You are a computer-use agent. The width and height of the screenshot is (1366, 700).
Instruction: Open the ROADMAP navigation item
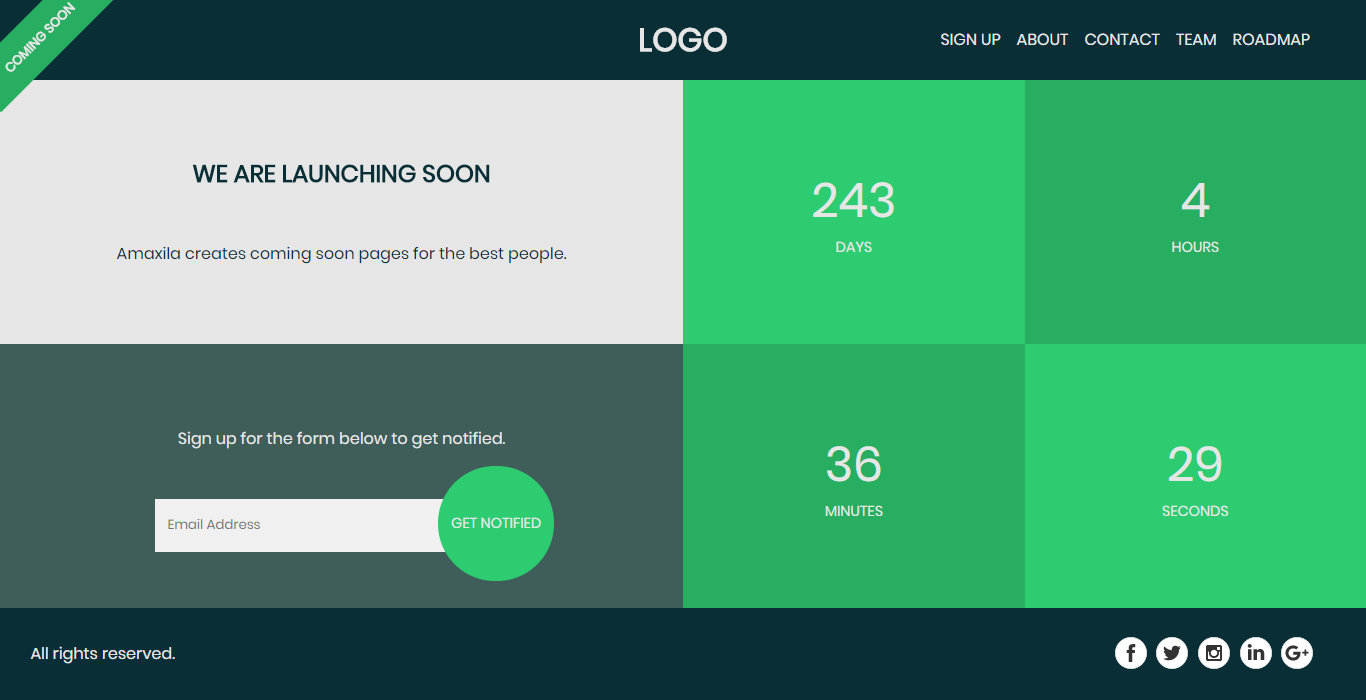(x=1271, y=39)
